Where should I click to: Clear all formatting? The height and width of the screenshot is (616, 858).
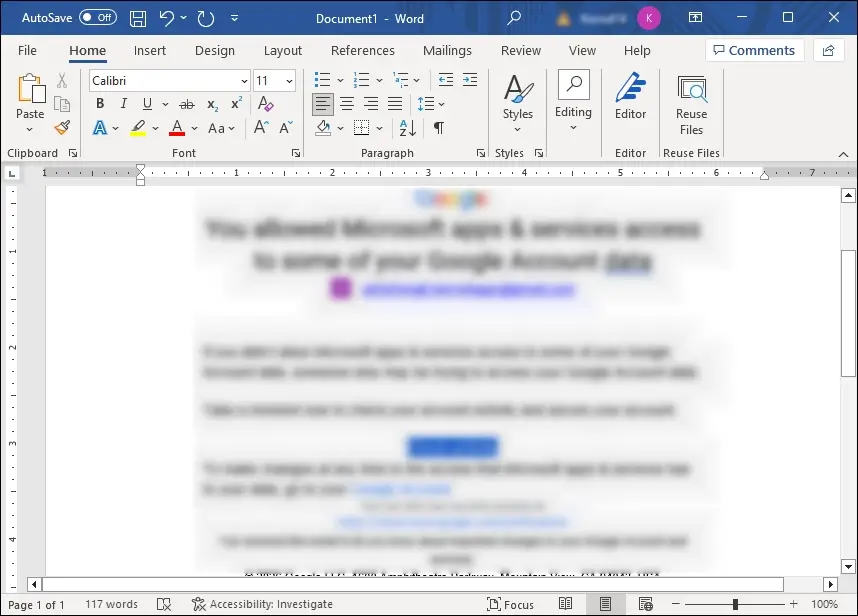pyautogui.click(x=265, y=103)
